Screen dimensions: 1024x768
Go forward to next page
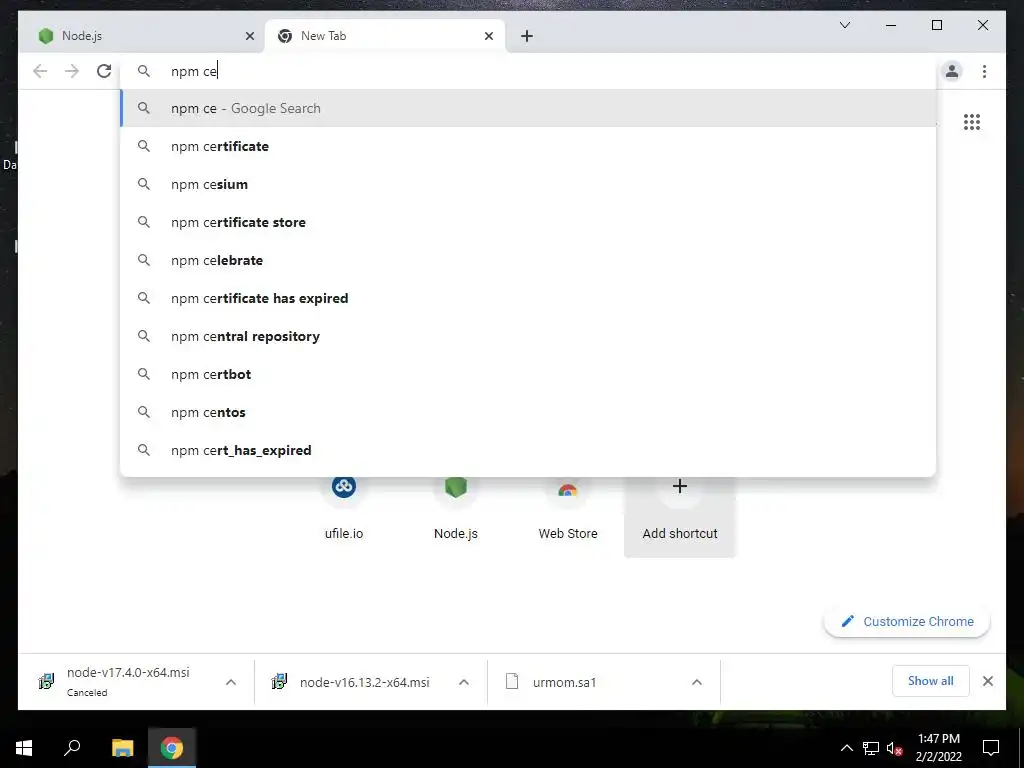[72, 71]
